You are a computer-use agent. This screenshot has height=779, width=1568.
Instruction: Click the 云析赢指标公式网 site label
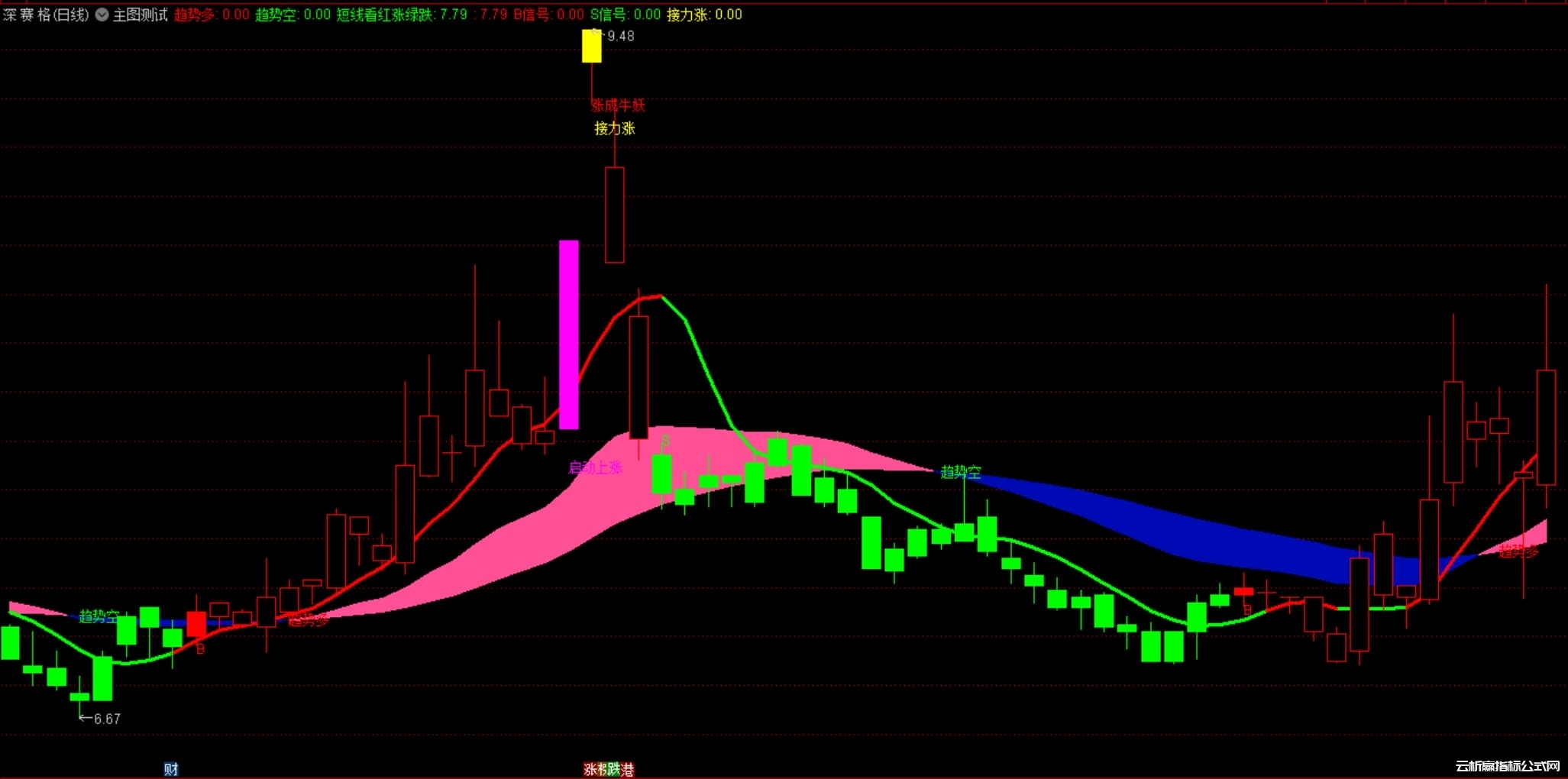click(1508, 766)
